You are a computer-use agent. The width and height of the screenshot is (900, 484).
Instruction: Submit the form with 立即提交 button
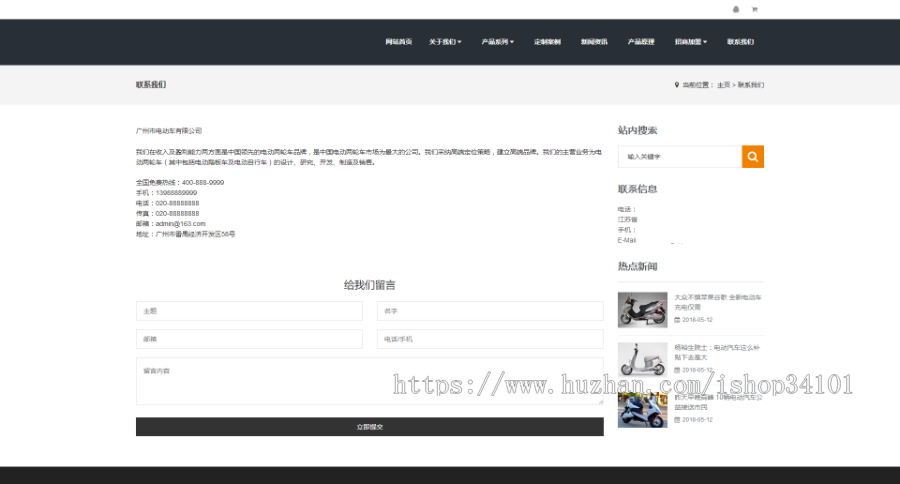370,427
